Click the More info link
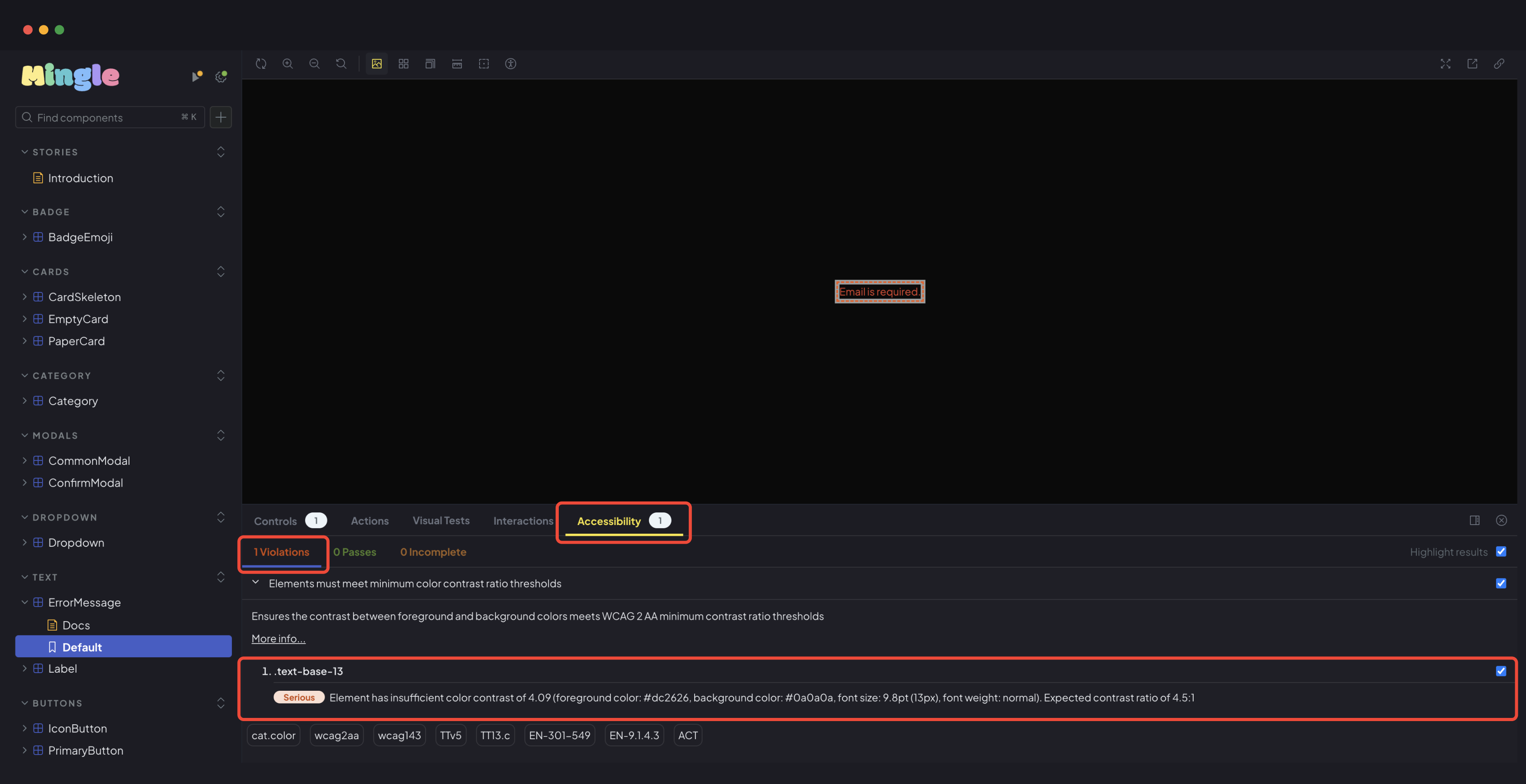The width and height of the screenshot is (1526, 784). 278,638
